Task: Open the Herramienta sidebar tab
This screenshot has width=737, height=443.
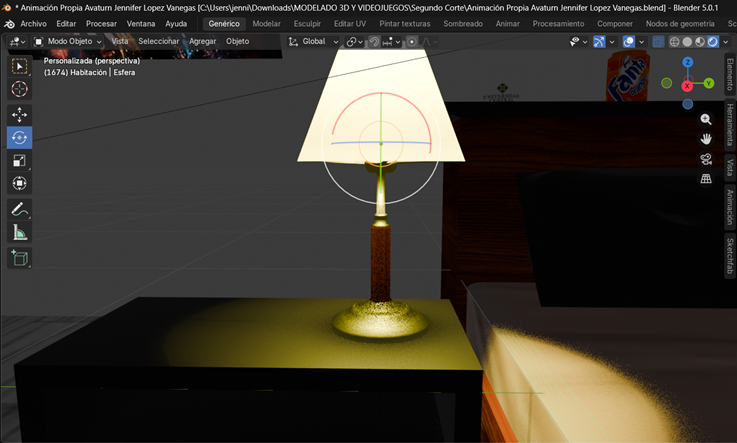Action: point(729,125)
